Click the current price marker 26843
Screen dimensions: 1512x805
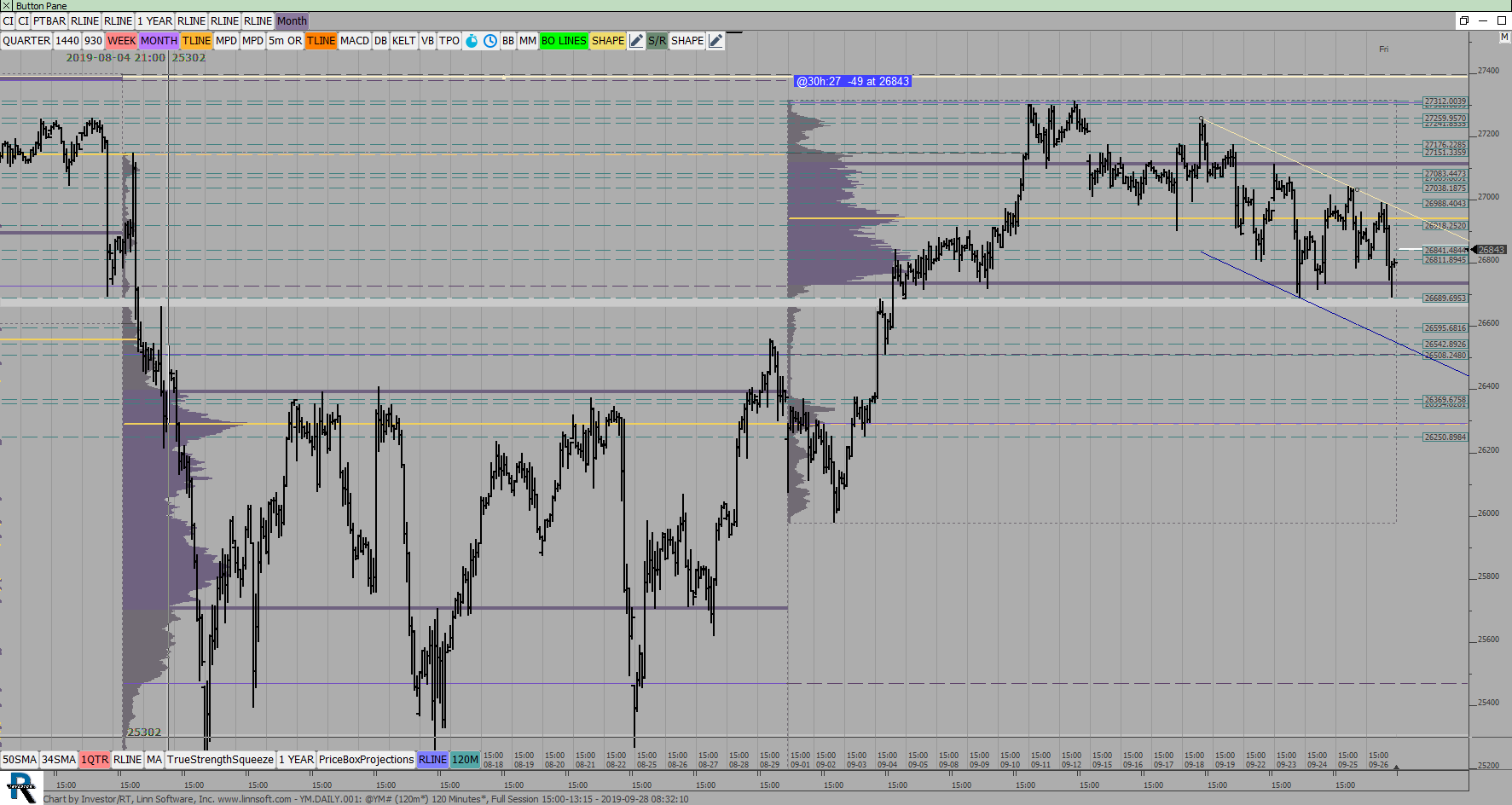[1491, 250]
